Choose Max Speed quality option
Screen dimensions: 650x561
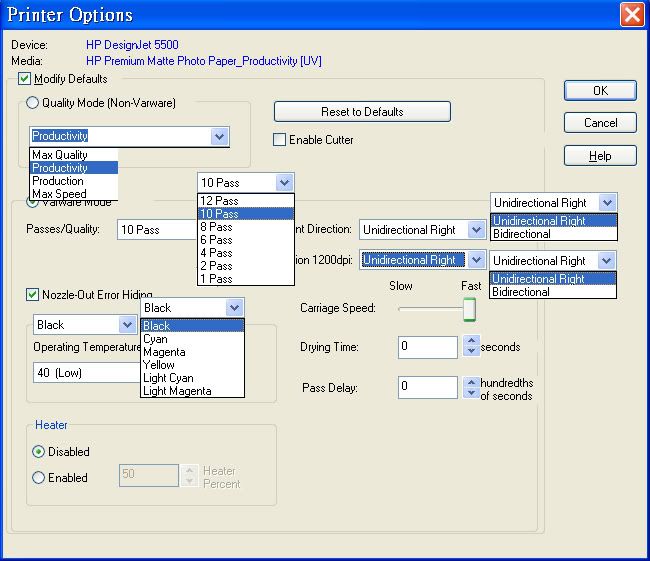pos(59,194)
